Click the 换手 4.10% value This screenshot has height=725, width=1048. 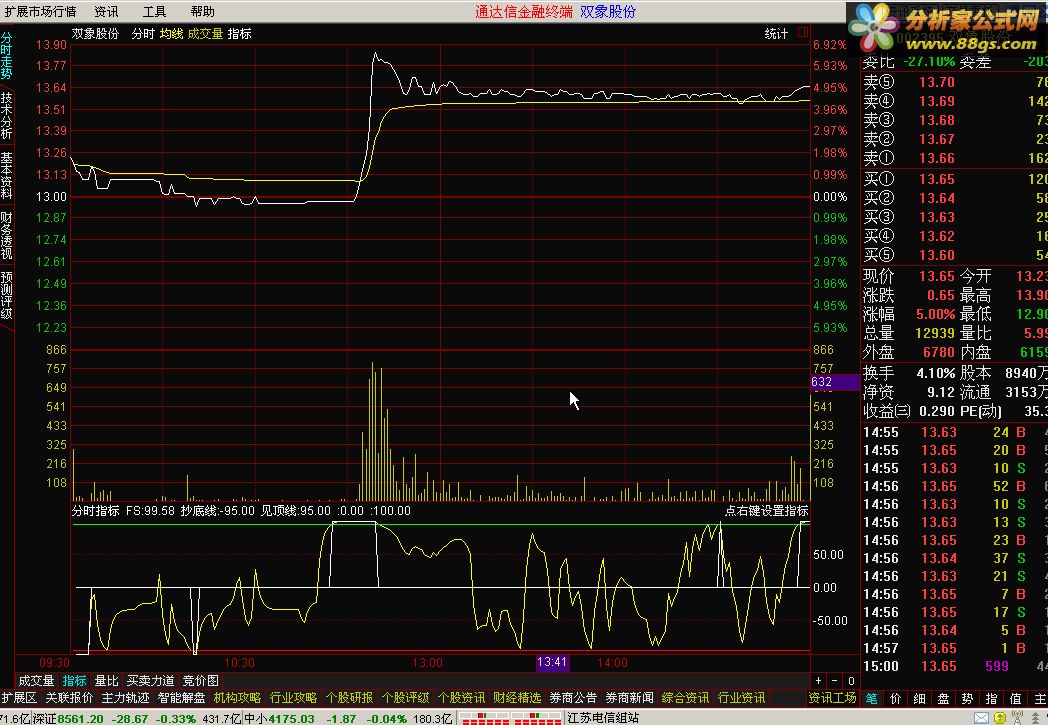[936, 373]
